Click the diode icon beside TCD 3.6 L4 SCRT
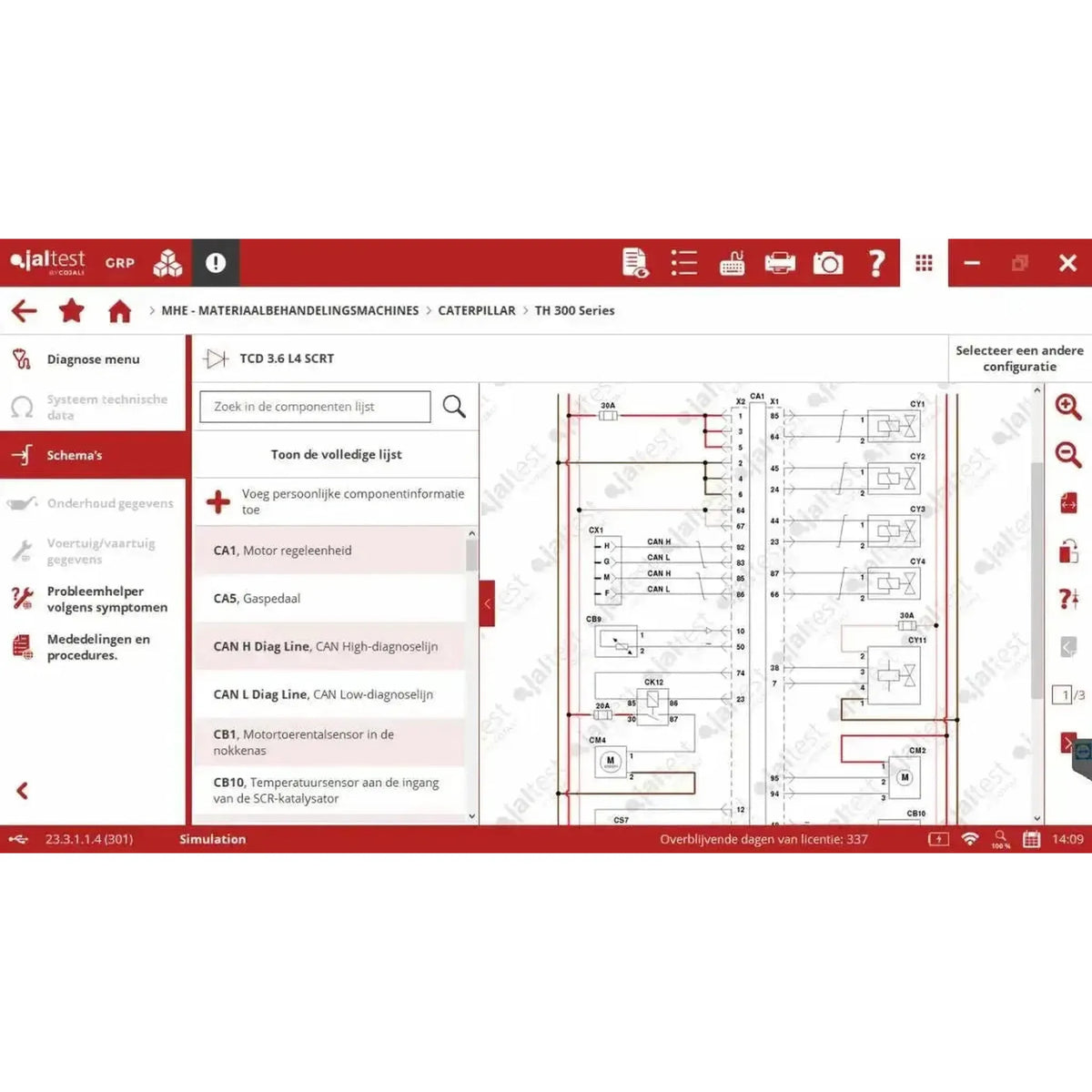 click(216, 359)
